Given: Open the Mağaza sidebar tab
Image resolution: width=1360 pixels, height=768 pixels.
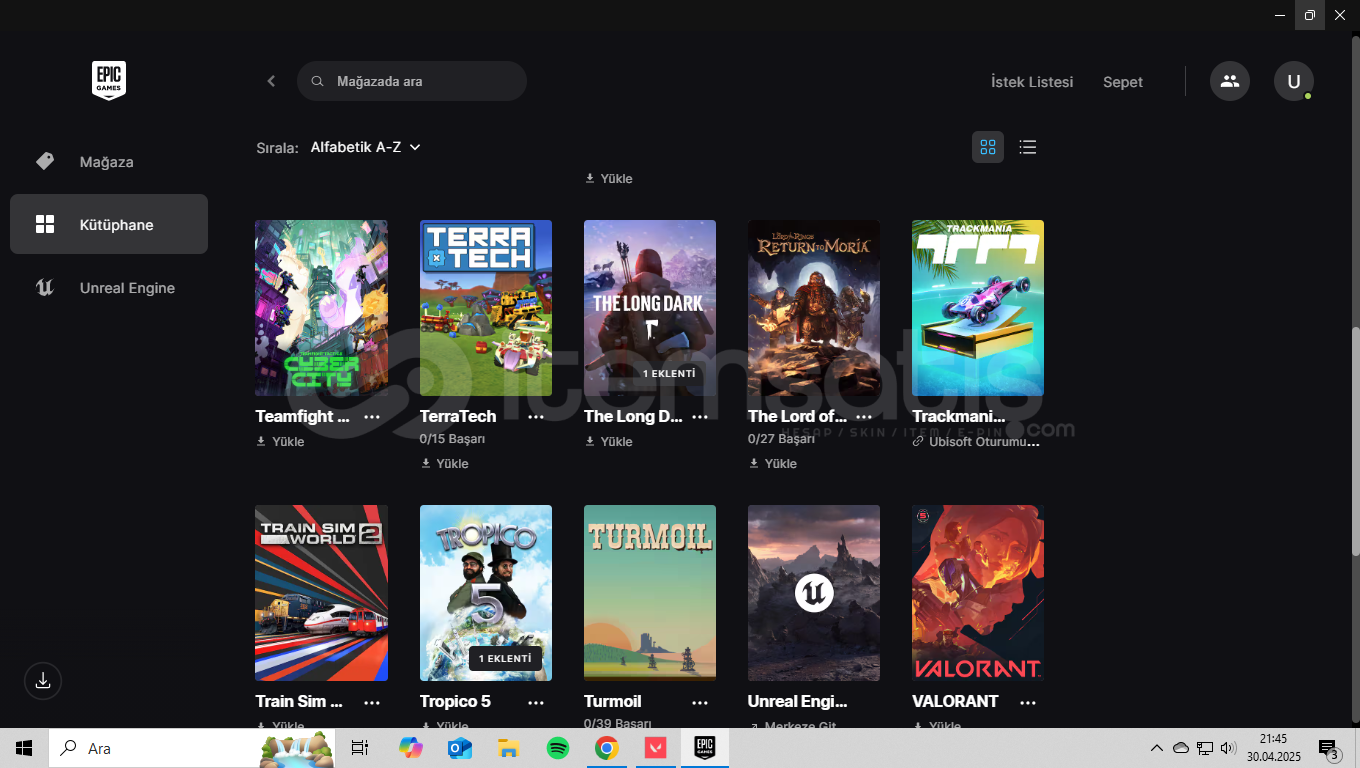Looking at the screenshot, I should click(106, 162).
